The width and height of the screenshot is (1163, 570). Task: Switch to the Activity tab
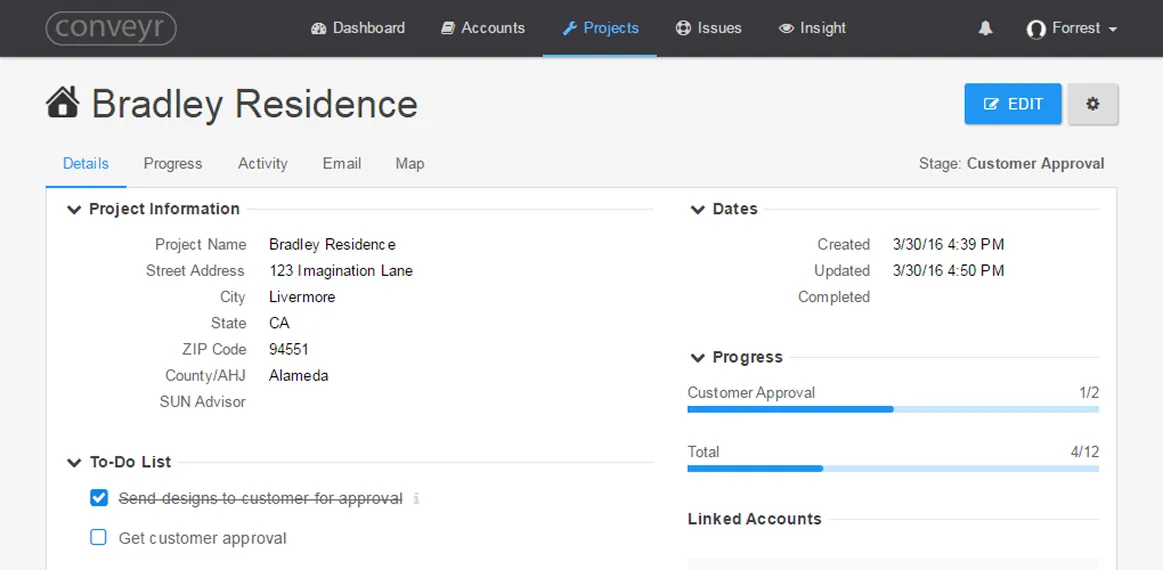262,164
